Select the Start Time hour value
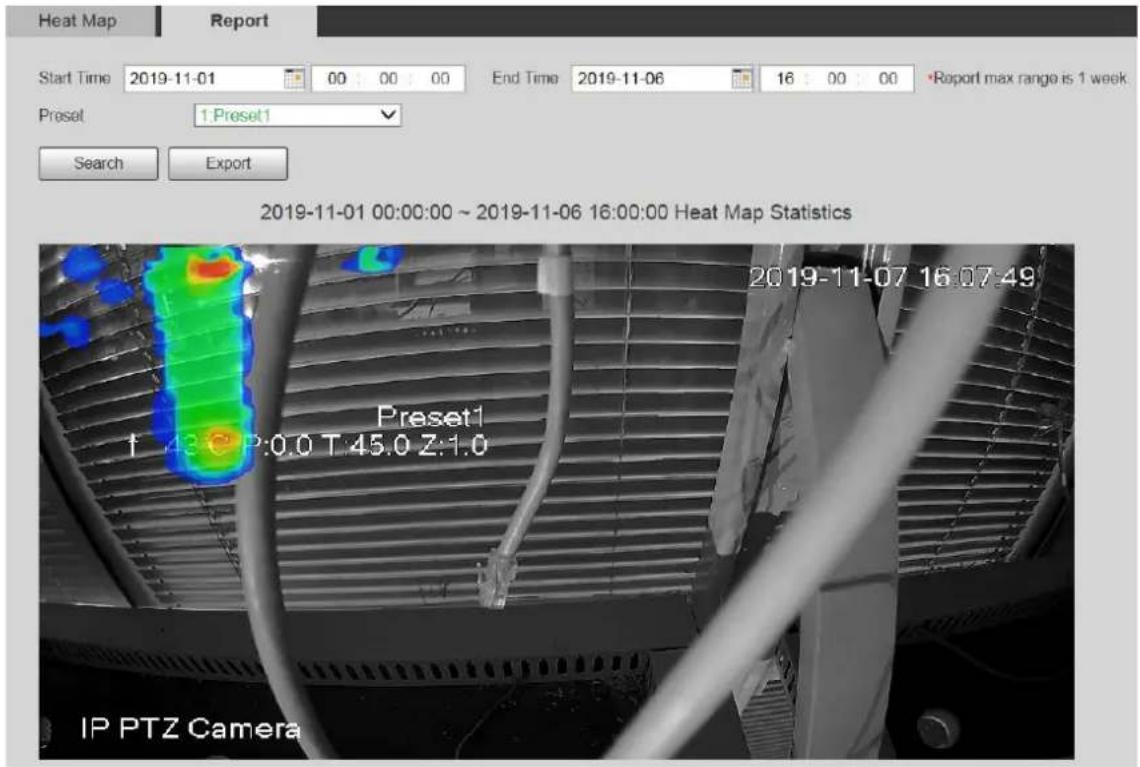The image size is (1140, 767). coord(337,79)
